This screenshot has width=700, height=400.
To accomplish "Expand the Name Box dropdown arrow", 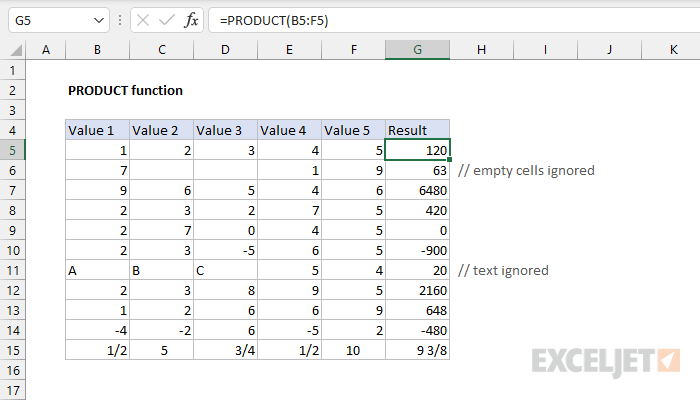I will (99, 21).
